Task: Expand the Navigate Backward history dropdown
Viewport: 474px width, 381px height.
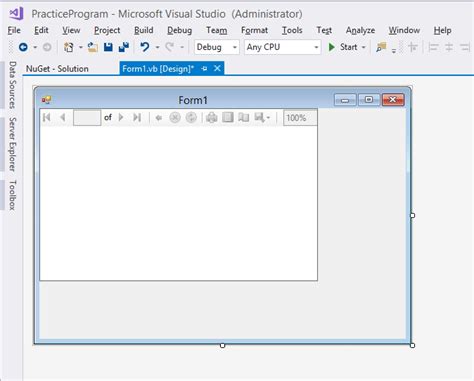Action: coord(35,47)
